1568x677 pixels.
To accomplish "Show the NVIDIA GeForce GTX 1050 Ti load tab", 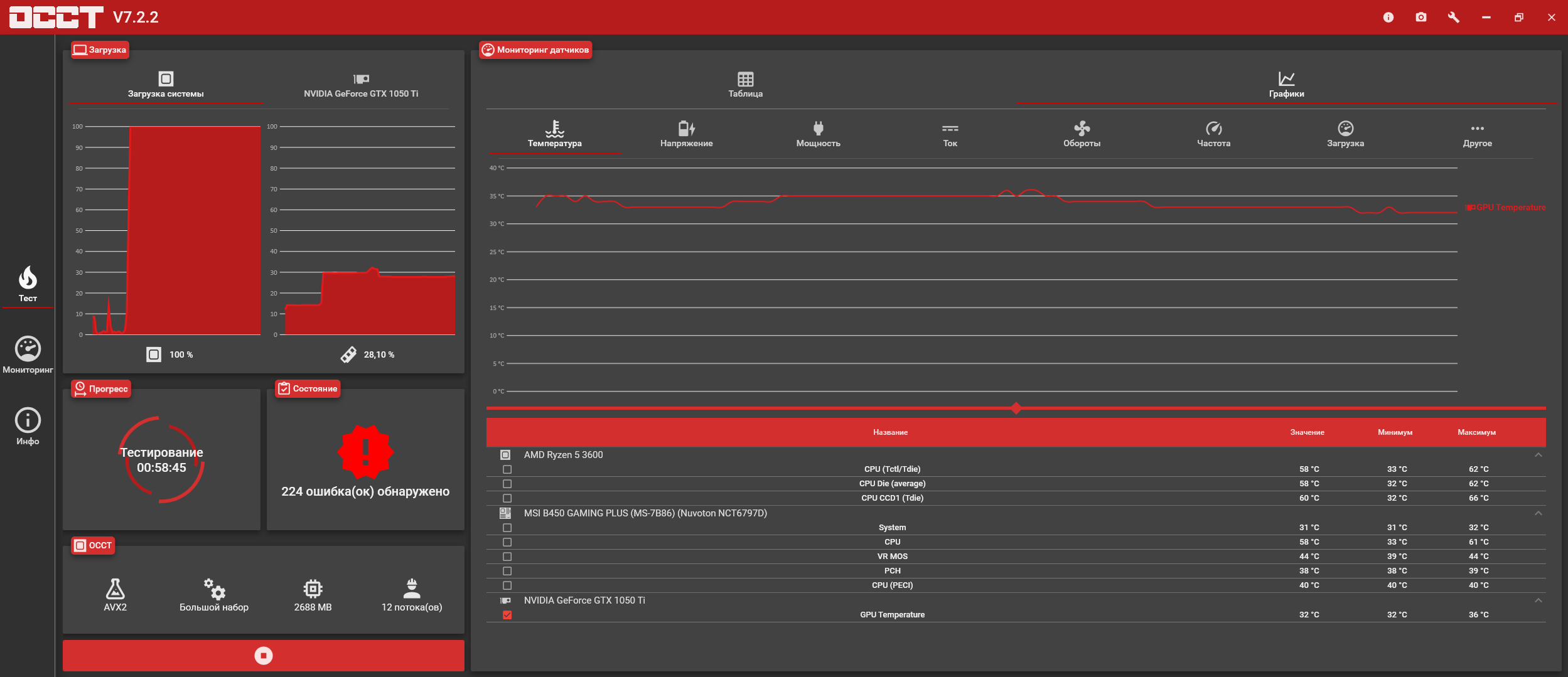I will point(361,85).
